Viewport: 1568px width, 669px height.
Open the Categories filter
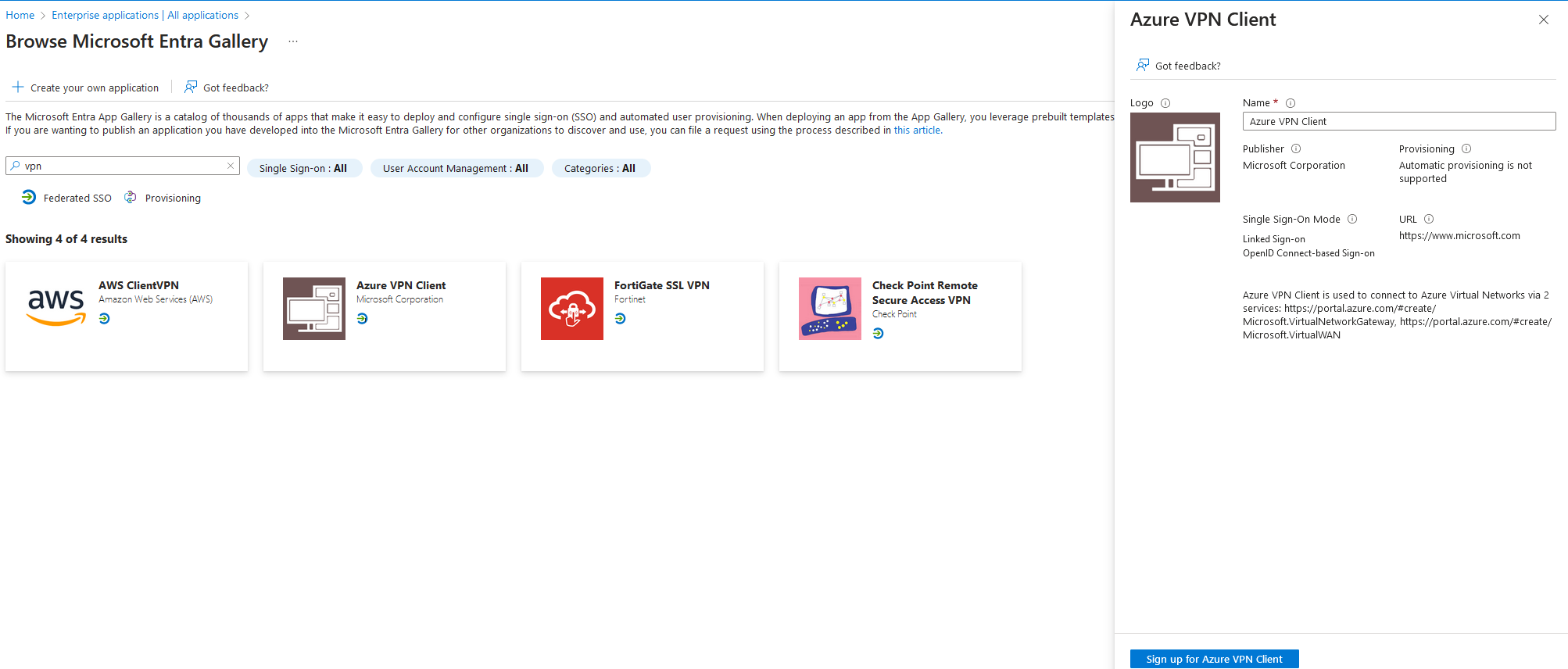[x=600, y=168]
